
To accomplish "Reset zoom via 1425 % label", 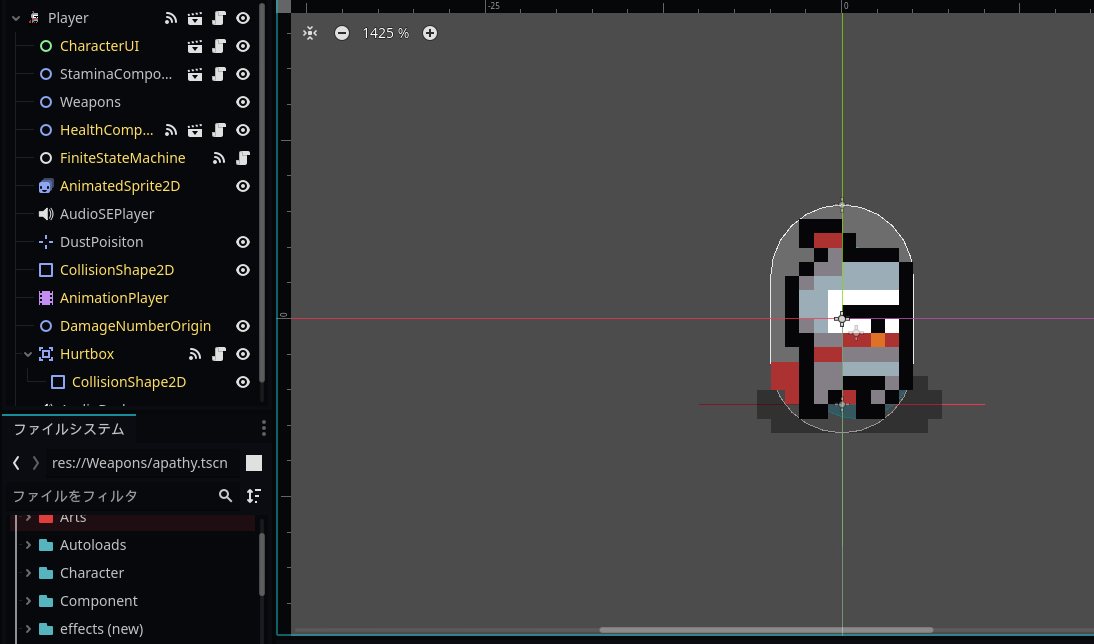I will coord(386,33).
